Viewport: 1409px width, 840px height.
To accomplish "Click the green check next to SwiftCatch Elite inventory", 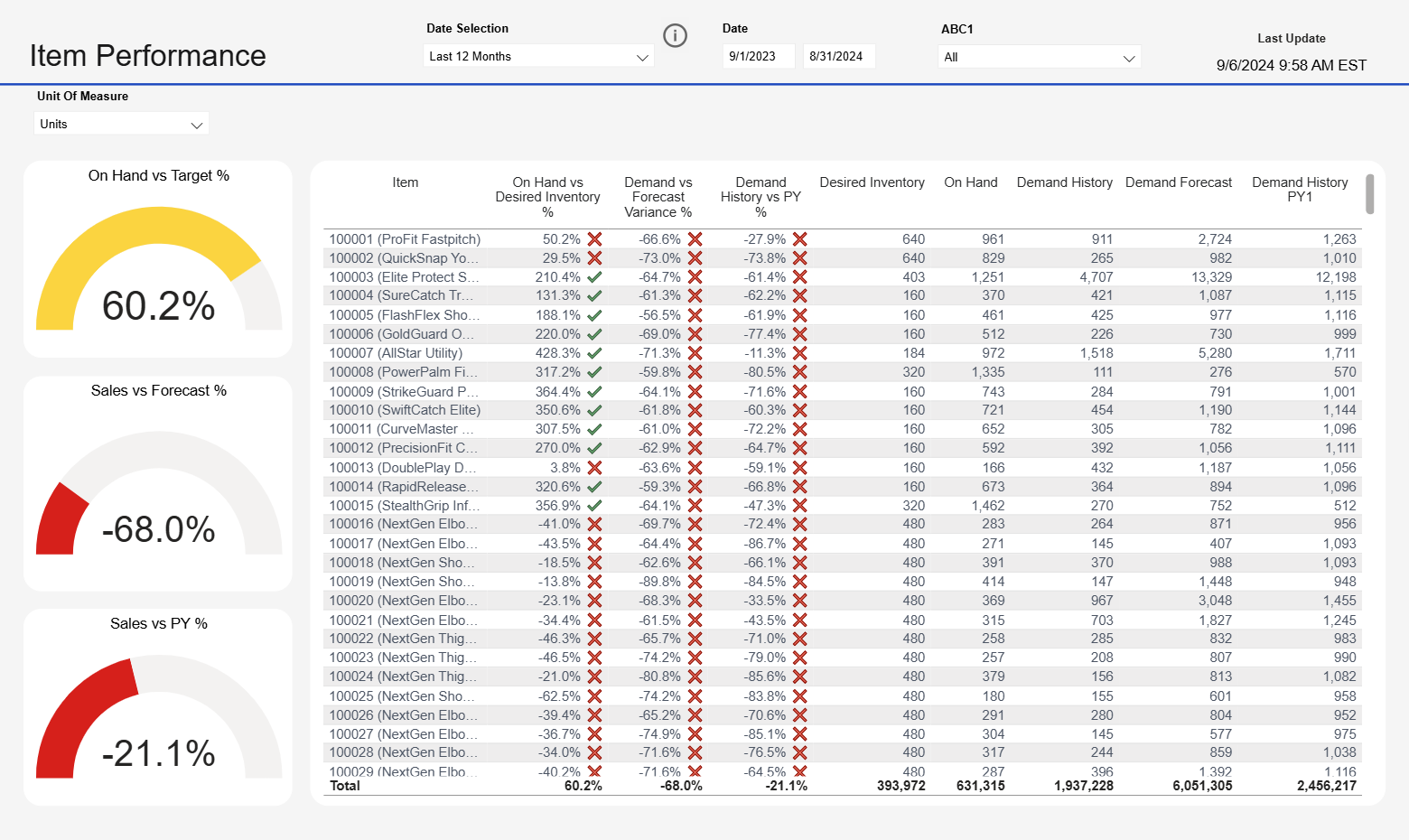I will point(593,409).
